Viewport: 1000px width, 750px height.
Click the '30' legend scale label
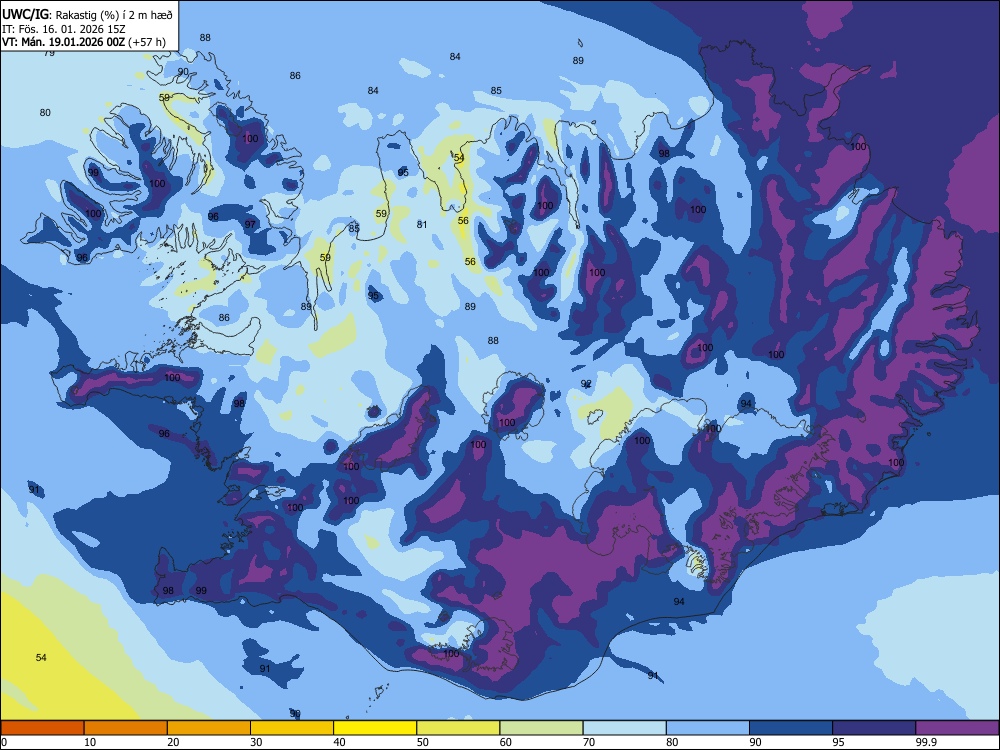(256, 742)
